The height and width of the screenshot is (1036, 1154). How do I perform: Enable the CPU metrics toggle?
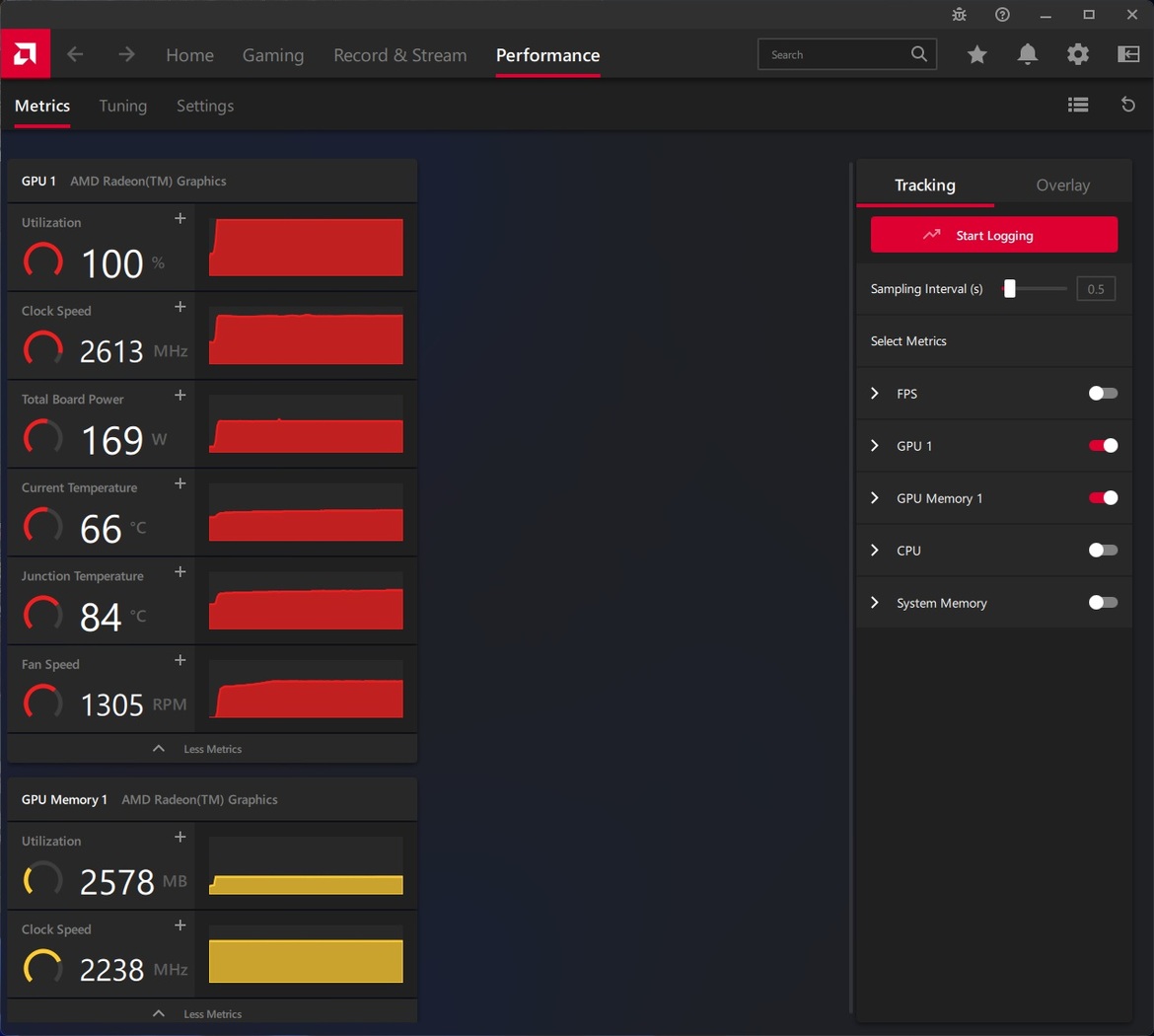pyautogui.click(x=1103, y=550)
